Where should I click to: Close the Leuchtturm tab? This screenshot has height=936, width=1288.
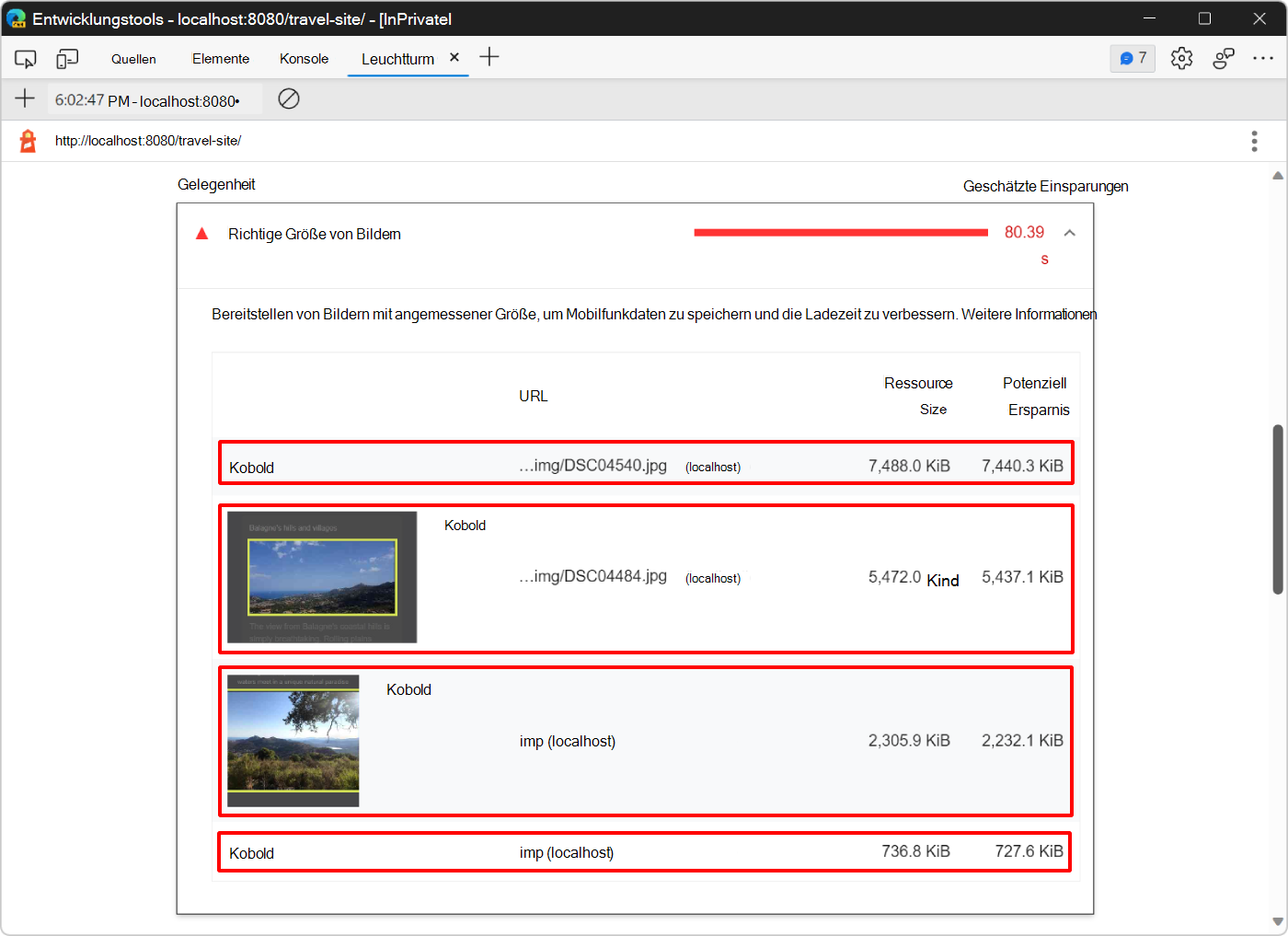pos(454,56)
